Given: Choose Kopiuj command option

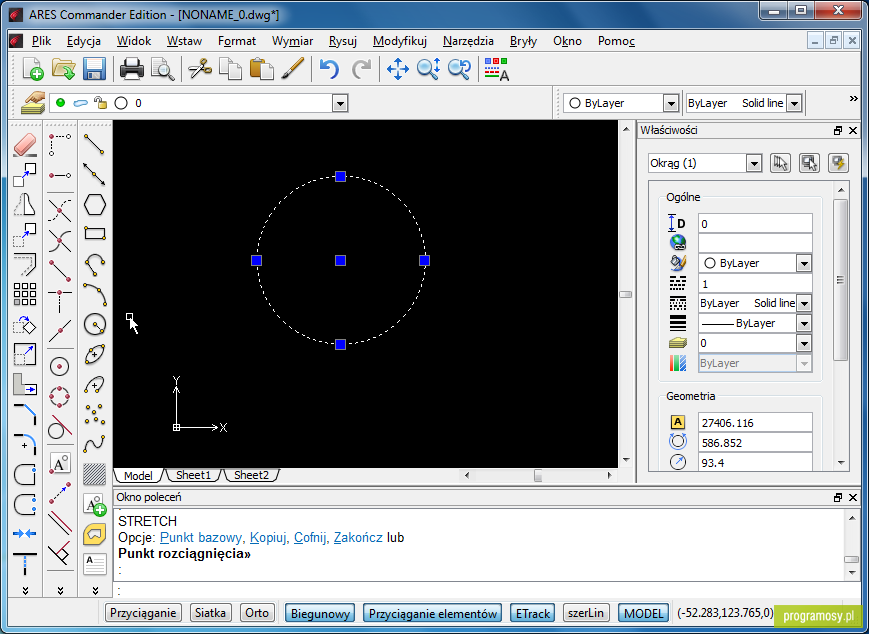Looking at the screenshot, I should pyautogui.click(x=268, y=537).
